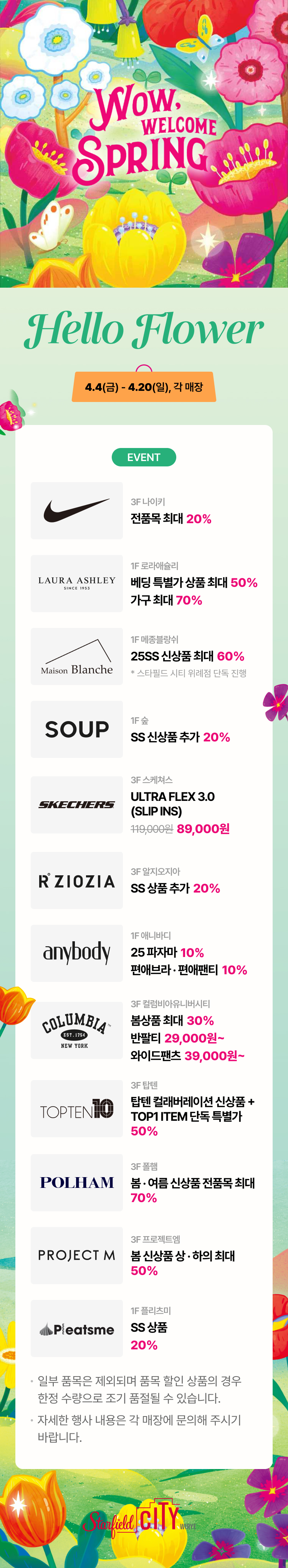This screenshot has height=1568, width=288.
Task: Click the orange event date banner
Action: 144,387
